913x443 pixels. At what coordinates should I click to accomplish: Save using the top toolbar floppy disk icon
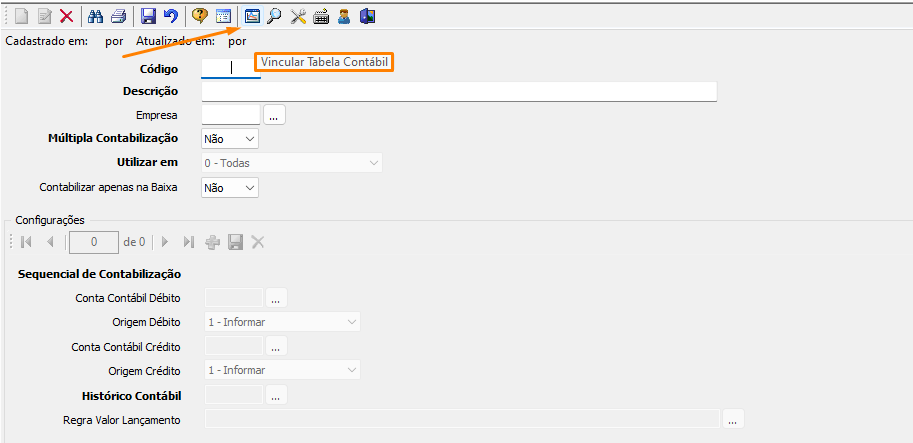click(148, 17)
